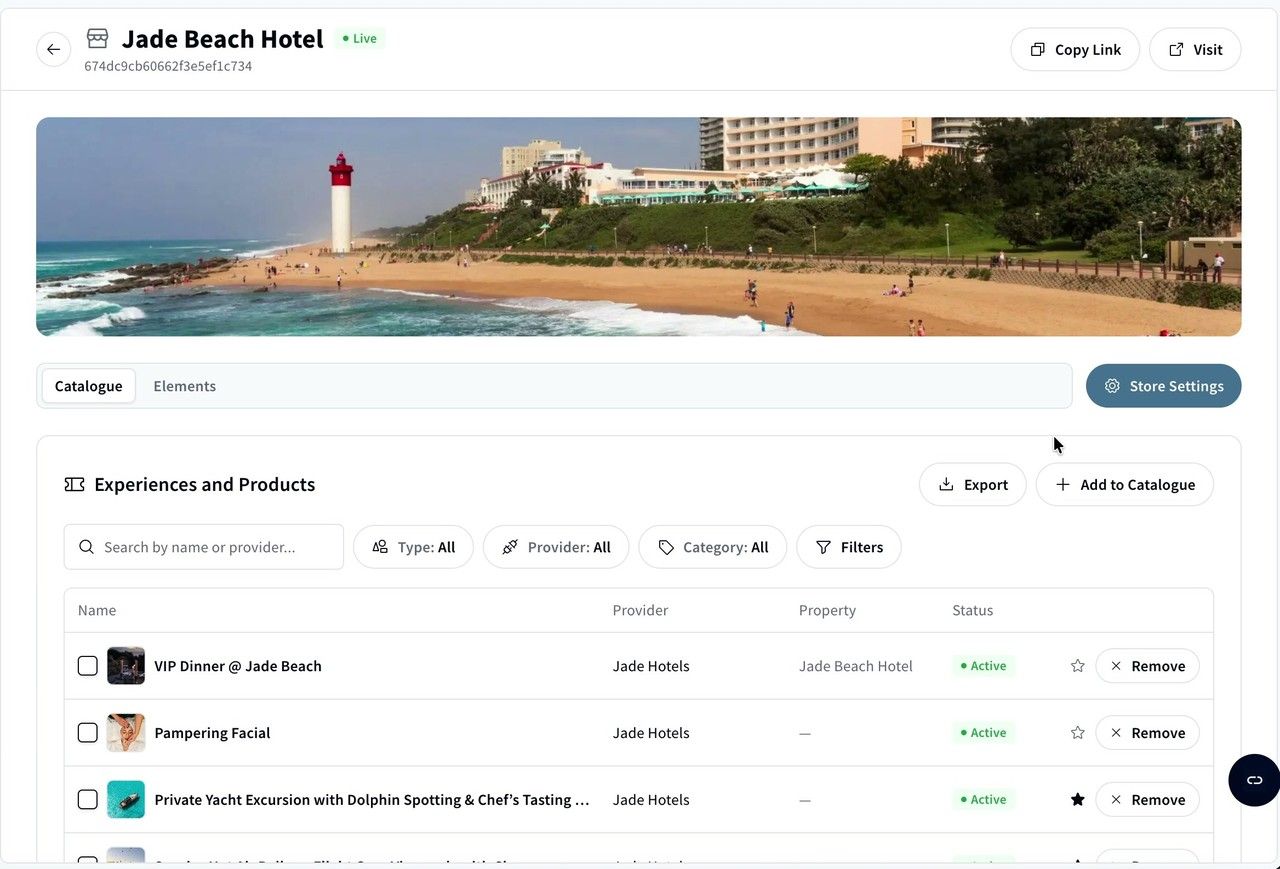Tick the Pampering Facial checkbox

click(88, 733)
